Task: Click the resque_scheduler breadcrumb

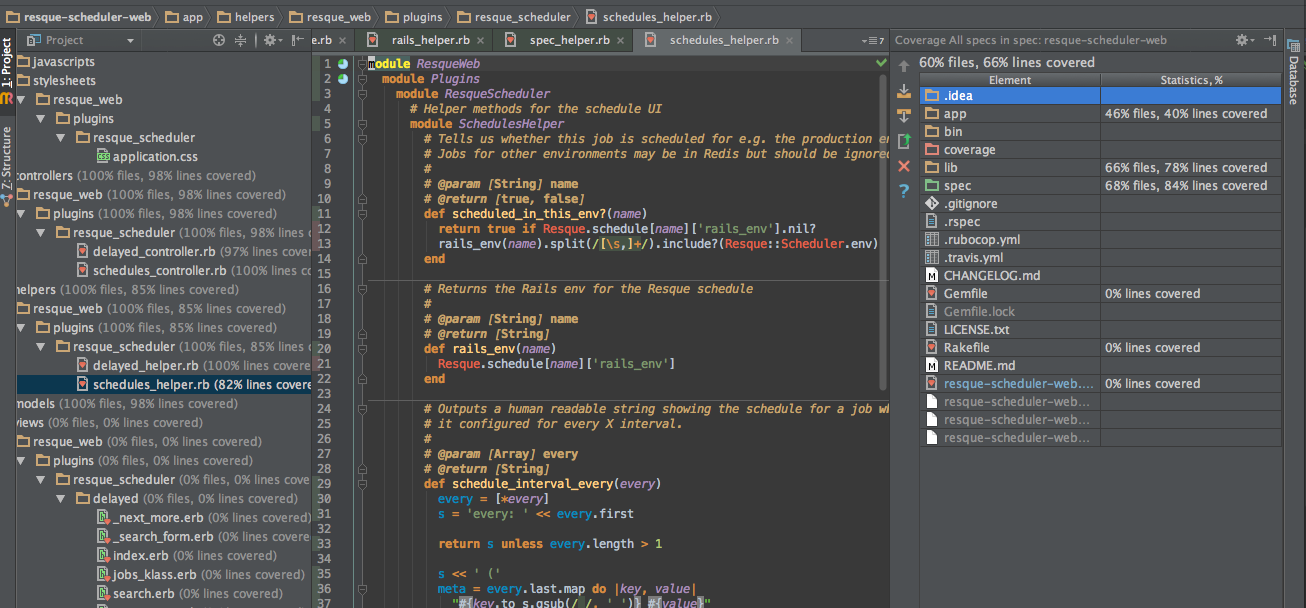Action: coord(513,17)
